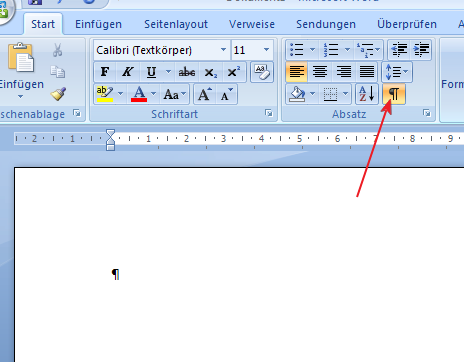The image size is (464, 362).
Task: Click the Office button orb
Action: tap(5, 10)
